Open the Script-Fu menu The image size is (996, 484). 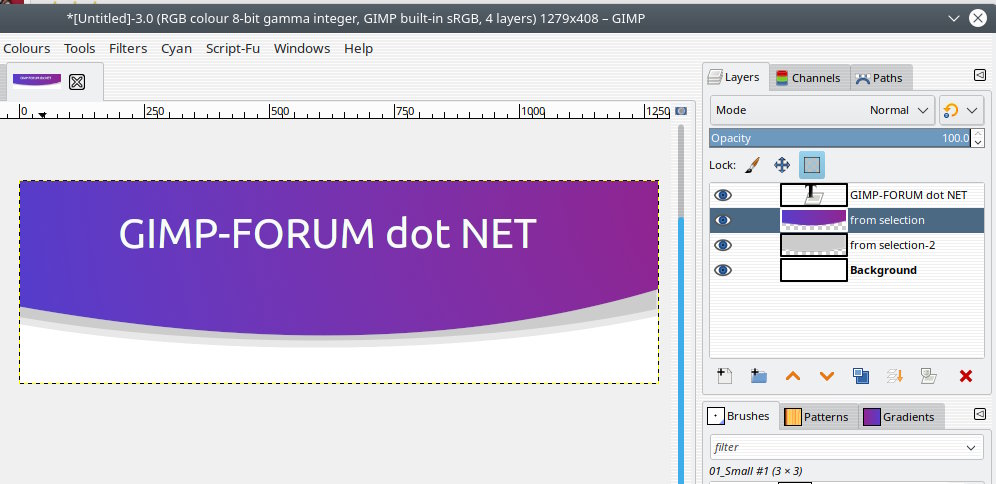(232, 48)
